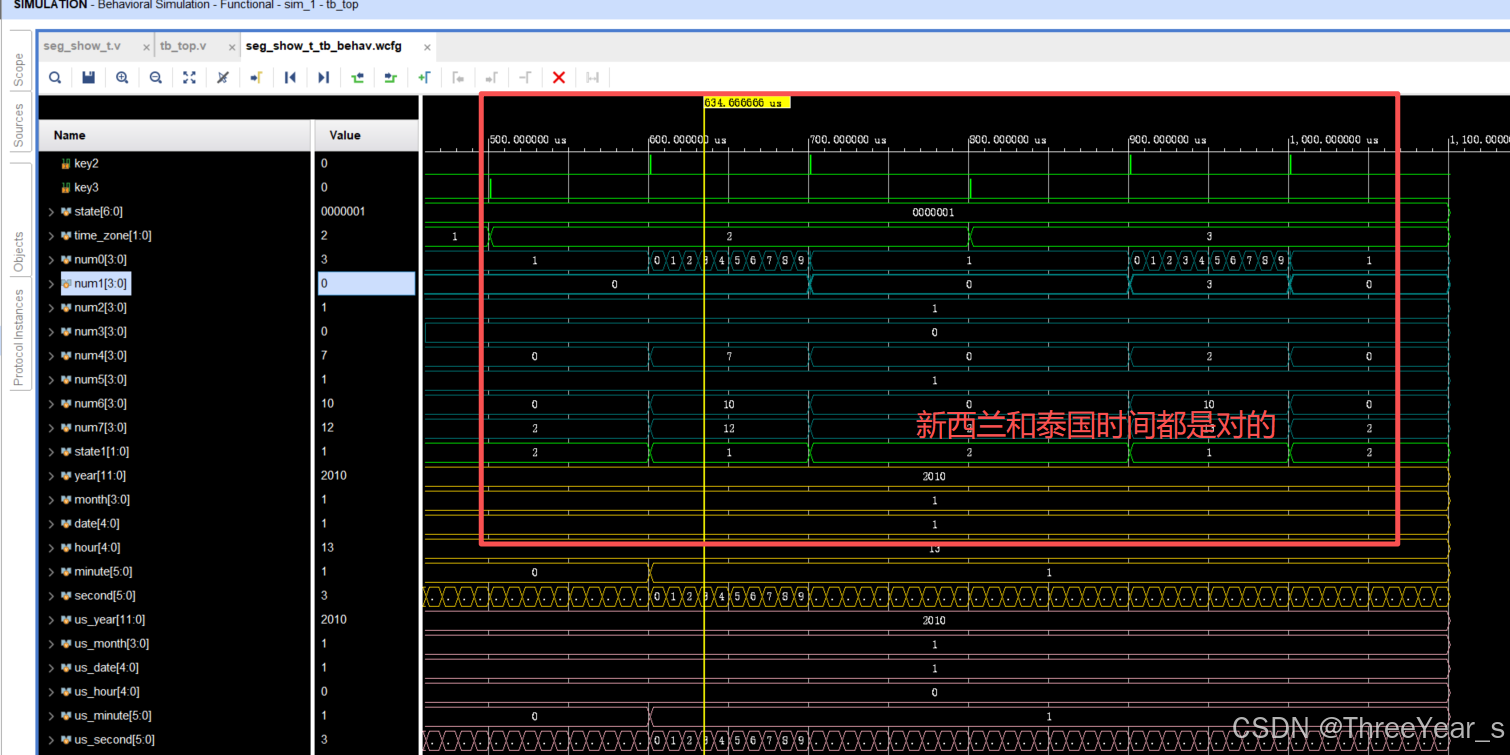
Task: Select the num2[3:0] signal name
Action: [100, 308]
